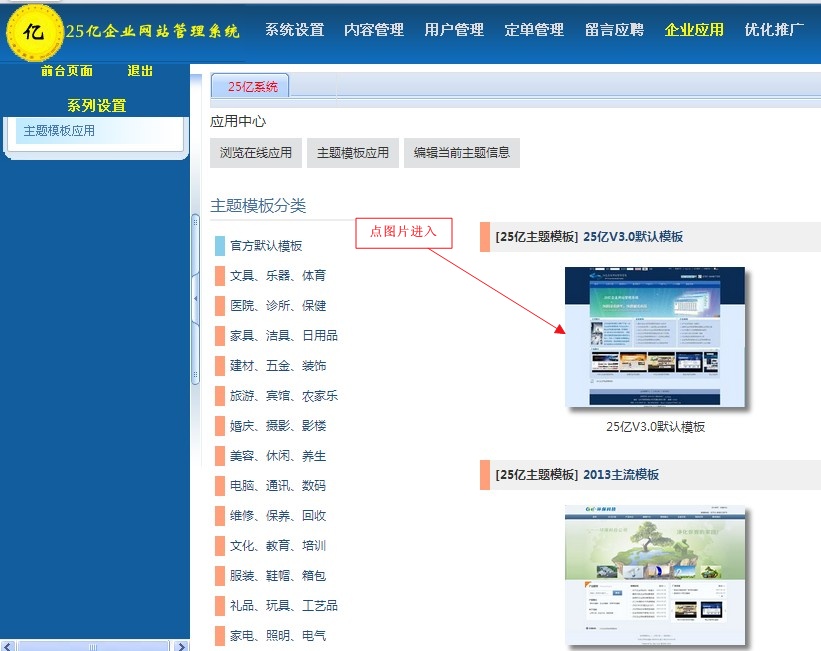Click the sidebar horizontal scrollbar thumb

93,646
